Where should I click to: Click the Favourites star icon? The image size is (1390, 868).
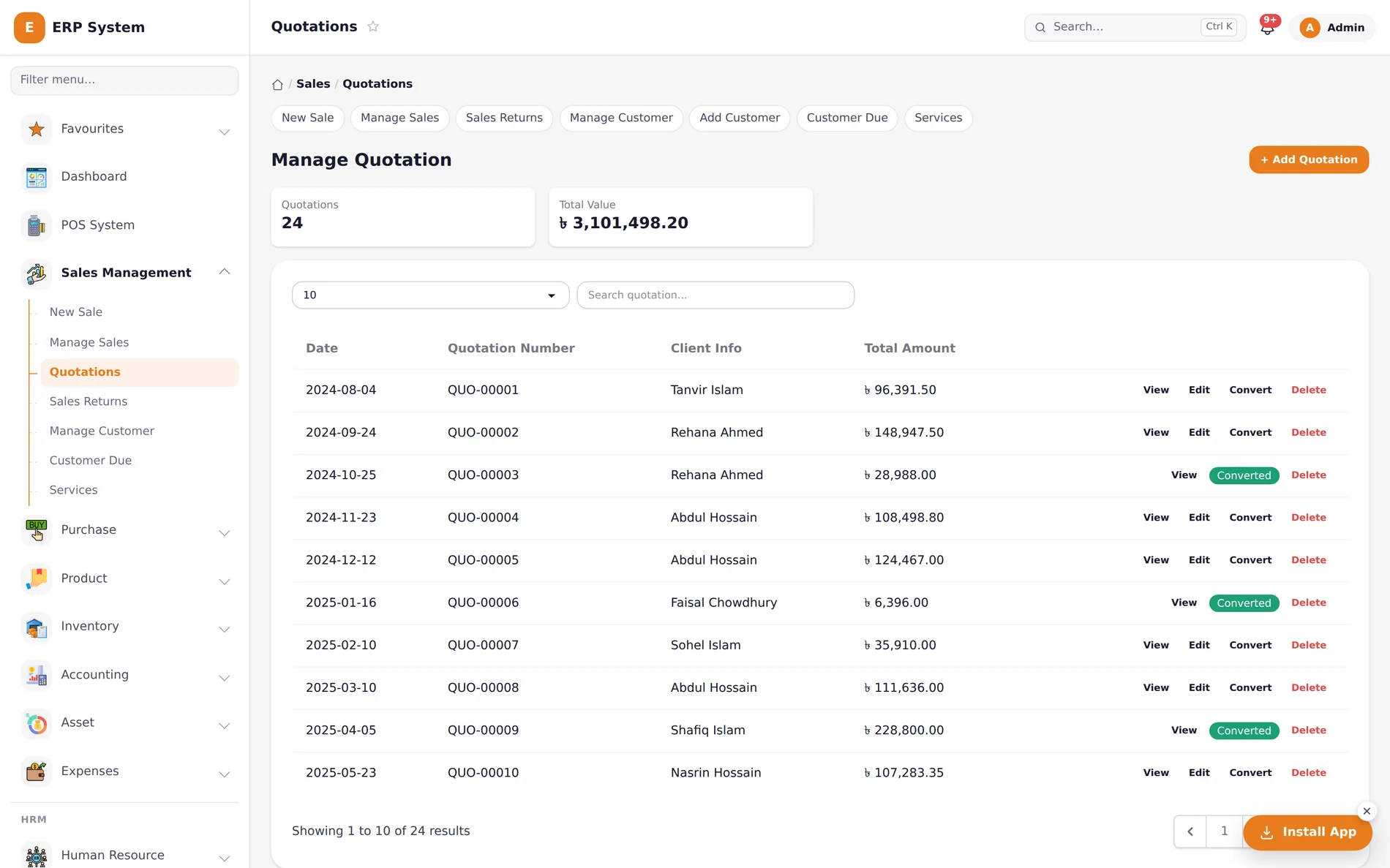point(37,129)
